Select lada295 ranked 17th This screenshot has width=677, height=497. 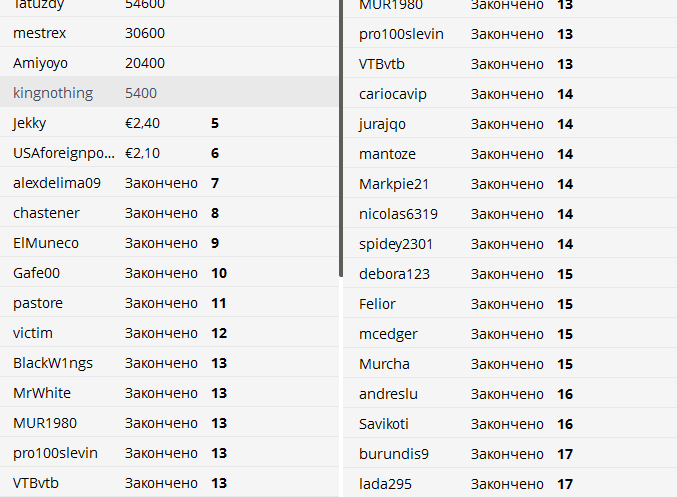point(510,484)
